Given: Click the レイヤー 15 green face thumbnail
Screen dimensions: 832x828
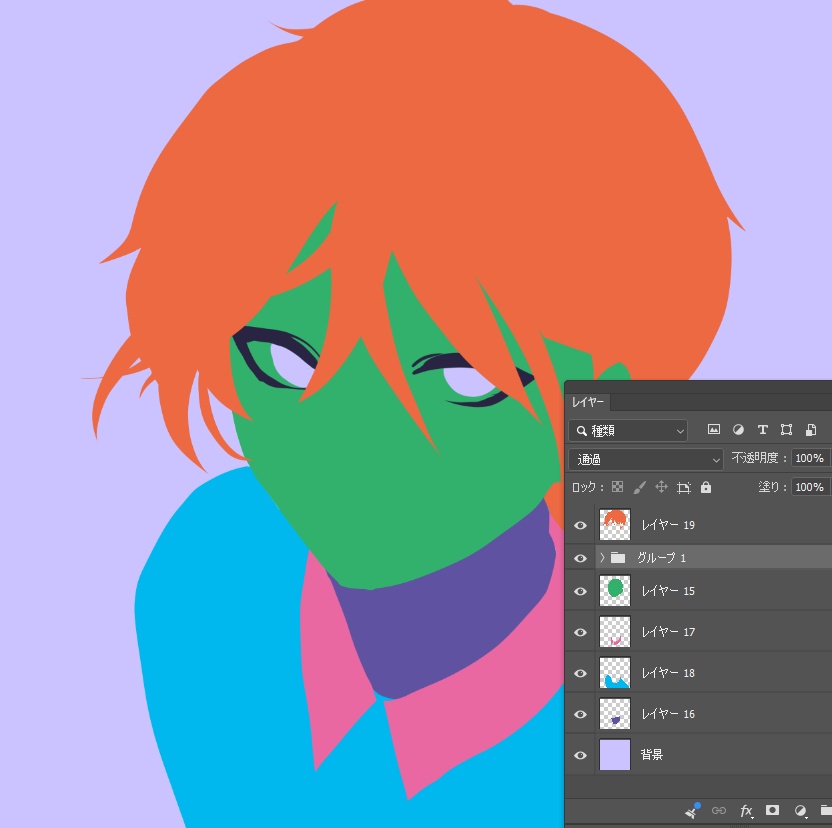Looking at the screenshot, I should [x=615, y=590].
